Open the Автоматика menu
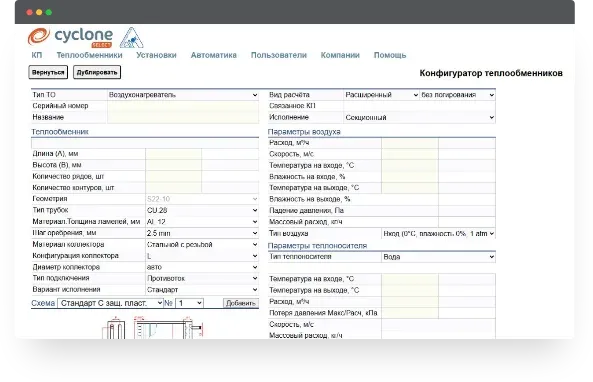Image resolution: width=593 pixels, height=382 pixels. (214, 55)
